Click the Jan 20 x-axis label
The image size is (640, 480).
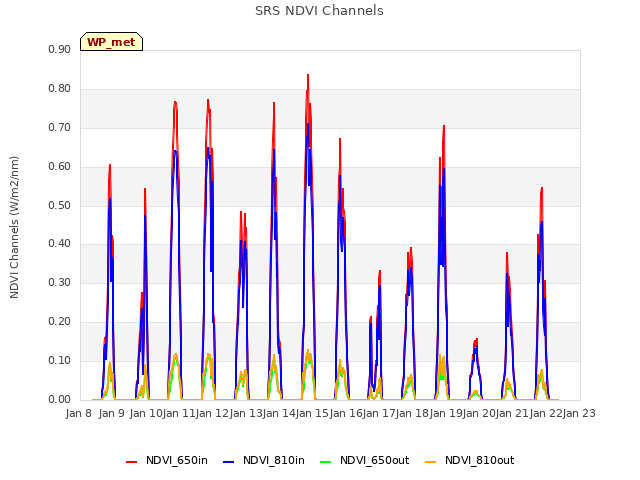479,413
